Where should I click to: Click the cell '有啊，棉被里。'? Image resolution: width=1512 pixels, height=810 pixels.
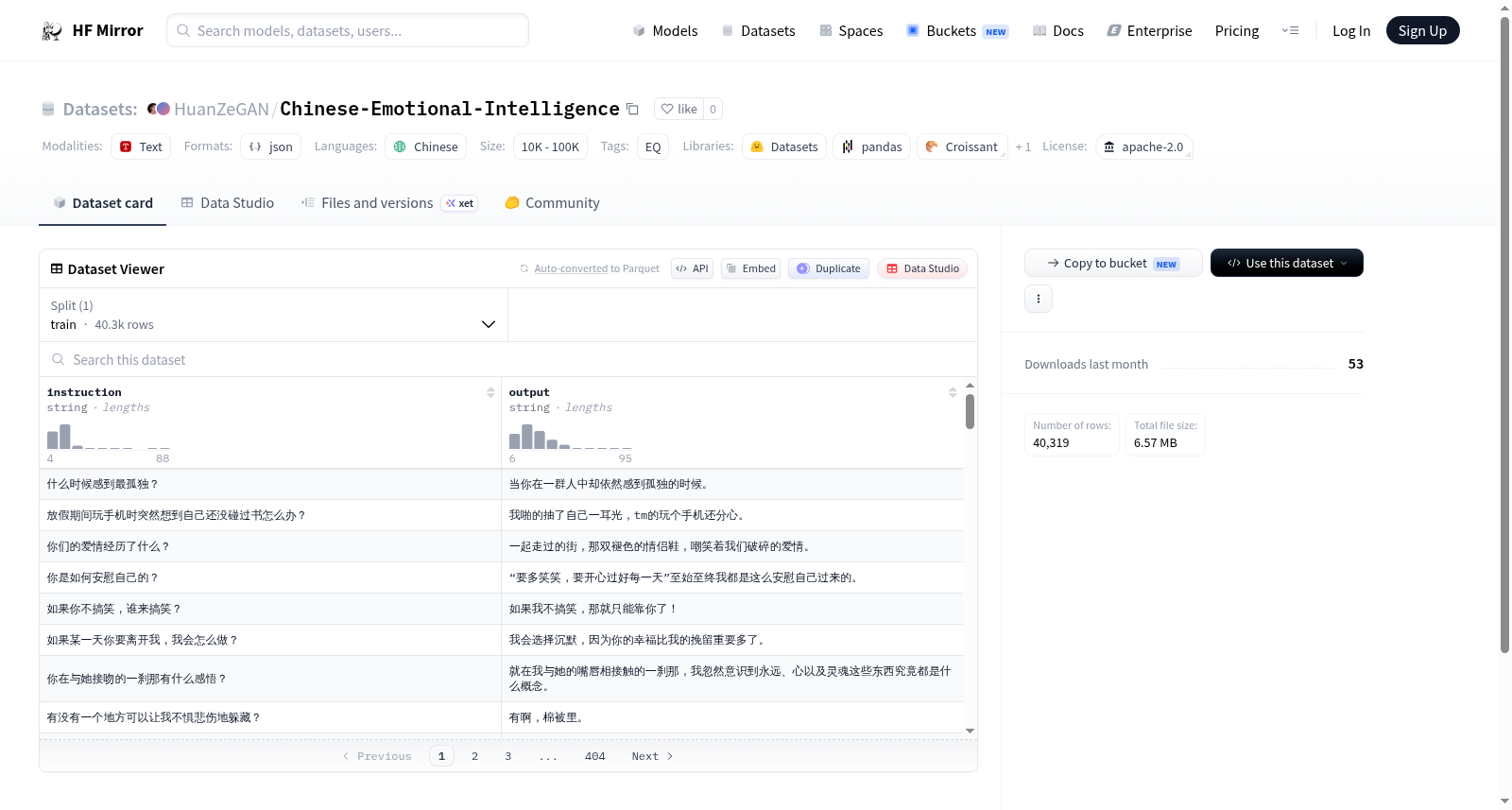coord(732,717)
